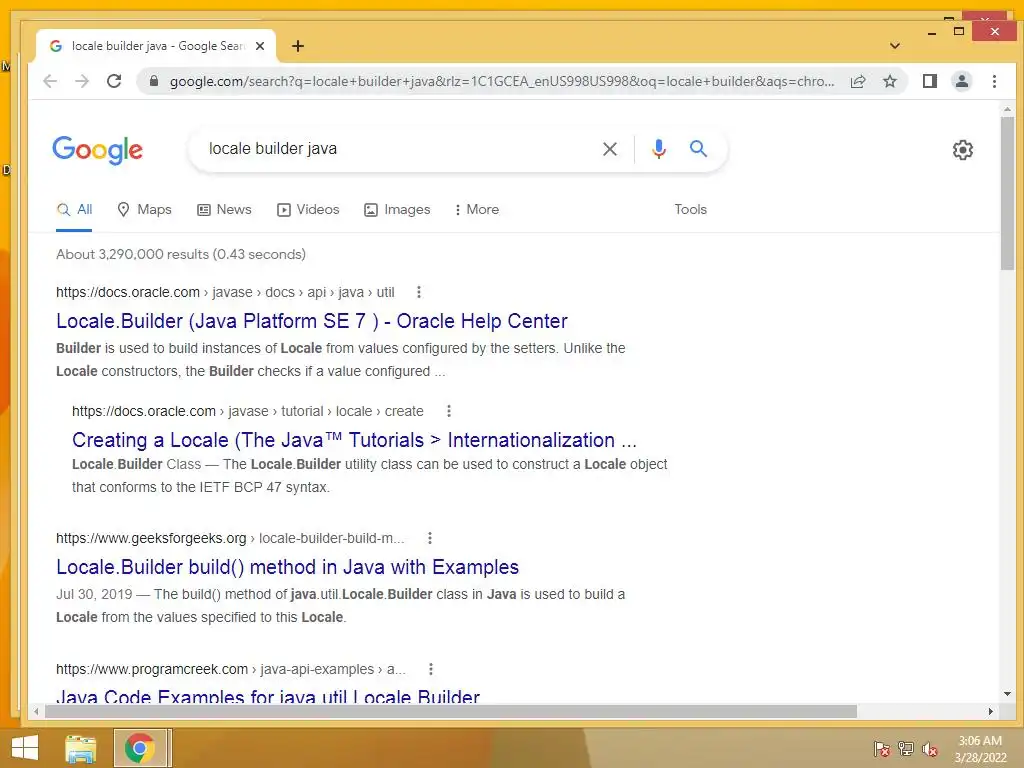Image resolution: width=1024 pixels, height=768 pixels.
Task: Reload the current page
Action: tap(114, 81)
